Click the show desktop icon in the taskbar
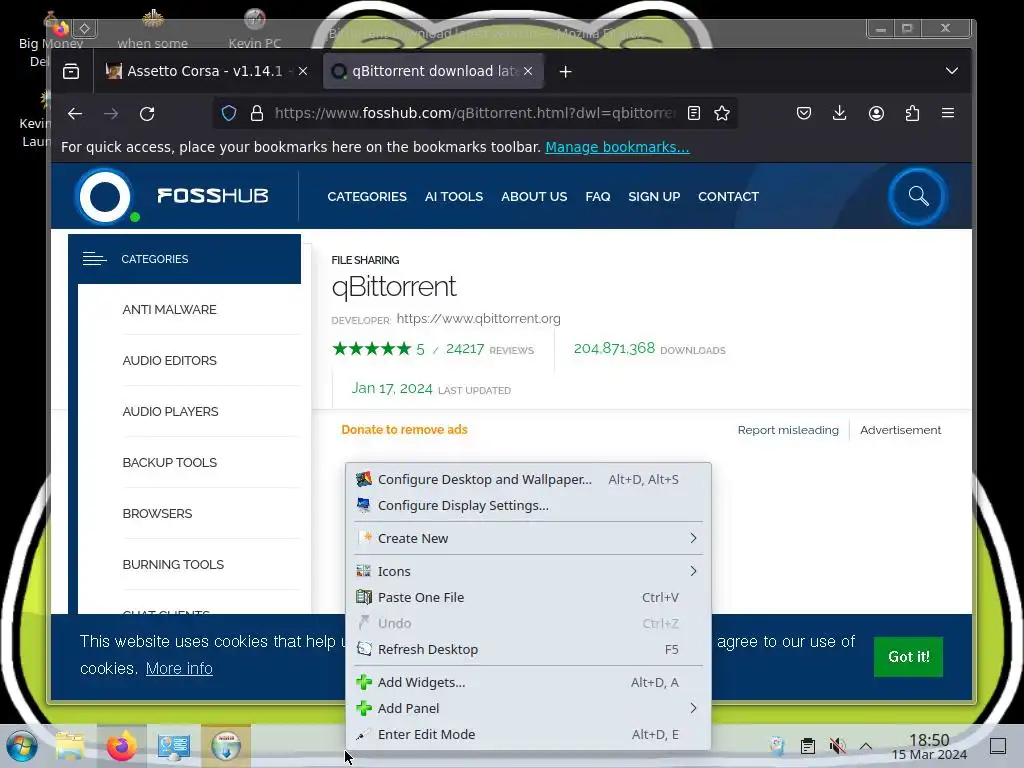1024x768 pixels. click(998, 746)
